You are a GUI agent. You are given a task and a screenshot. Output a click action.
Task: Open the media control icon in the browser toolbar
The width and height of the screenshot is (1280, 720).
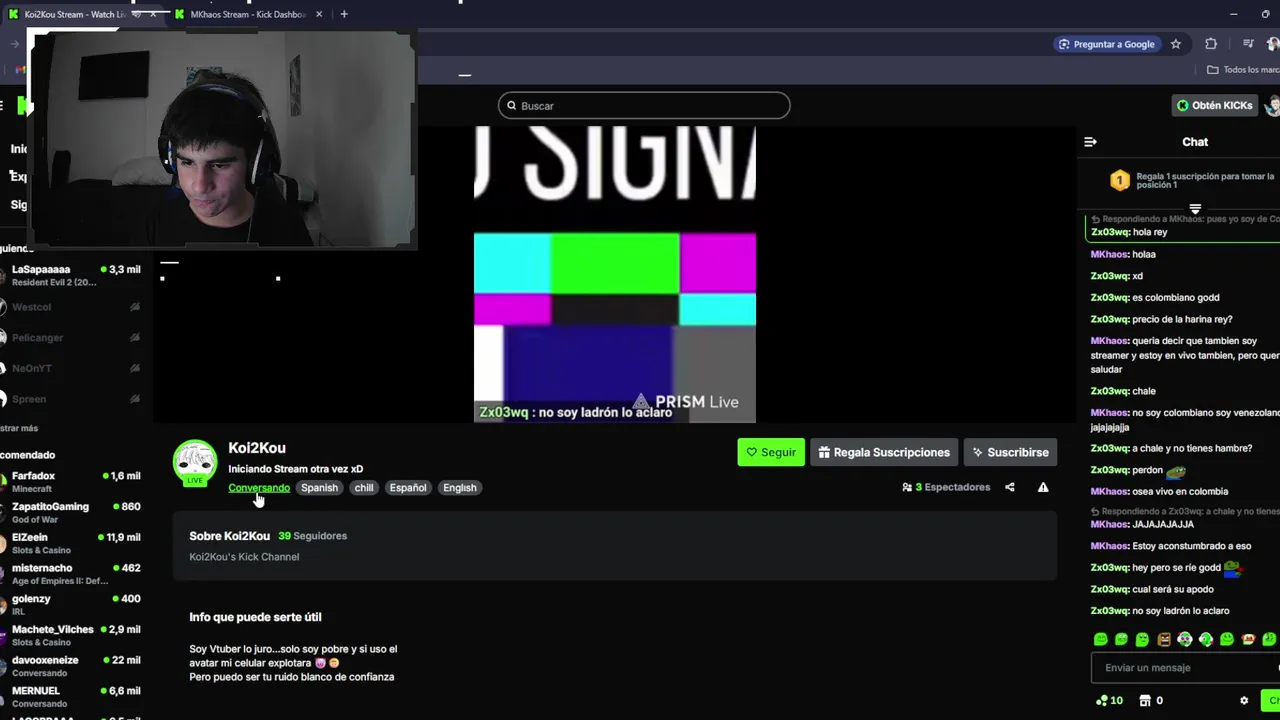click(x=1248, y=44)
